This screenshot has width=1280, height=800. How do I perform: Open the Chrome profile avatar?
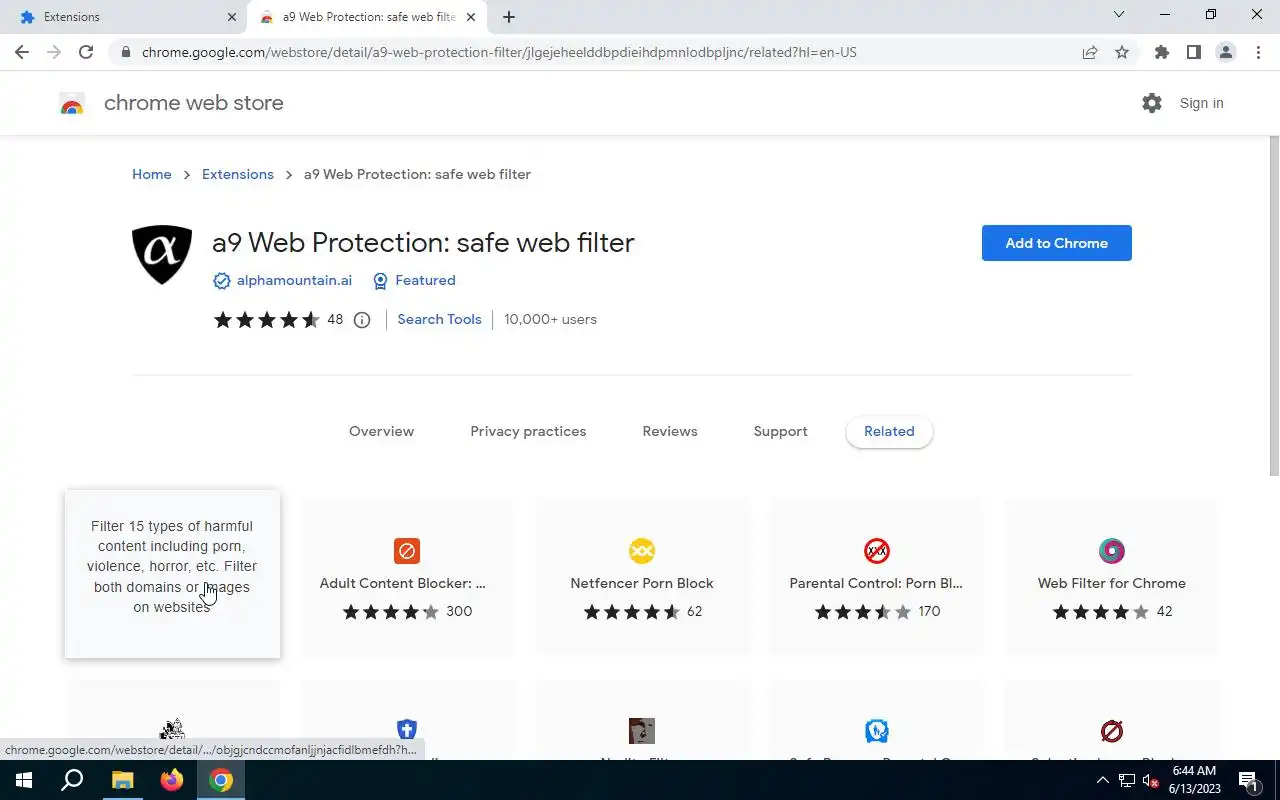(1225, 52)
